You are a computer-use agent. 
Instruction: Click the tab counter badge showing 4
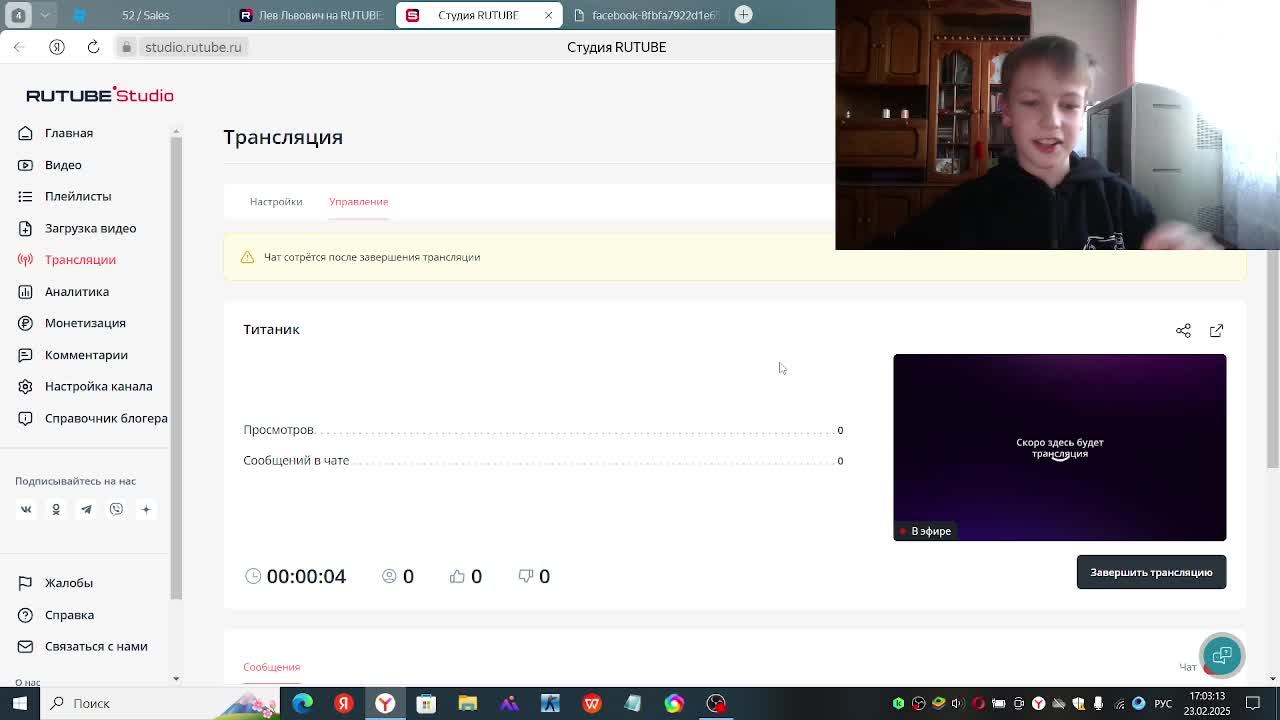[x=18, y=15]
